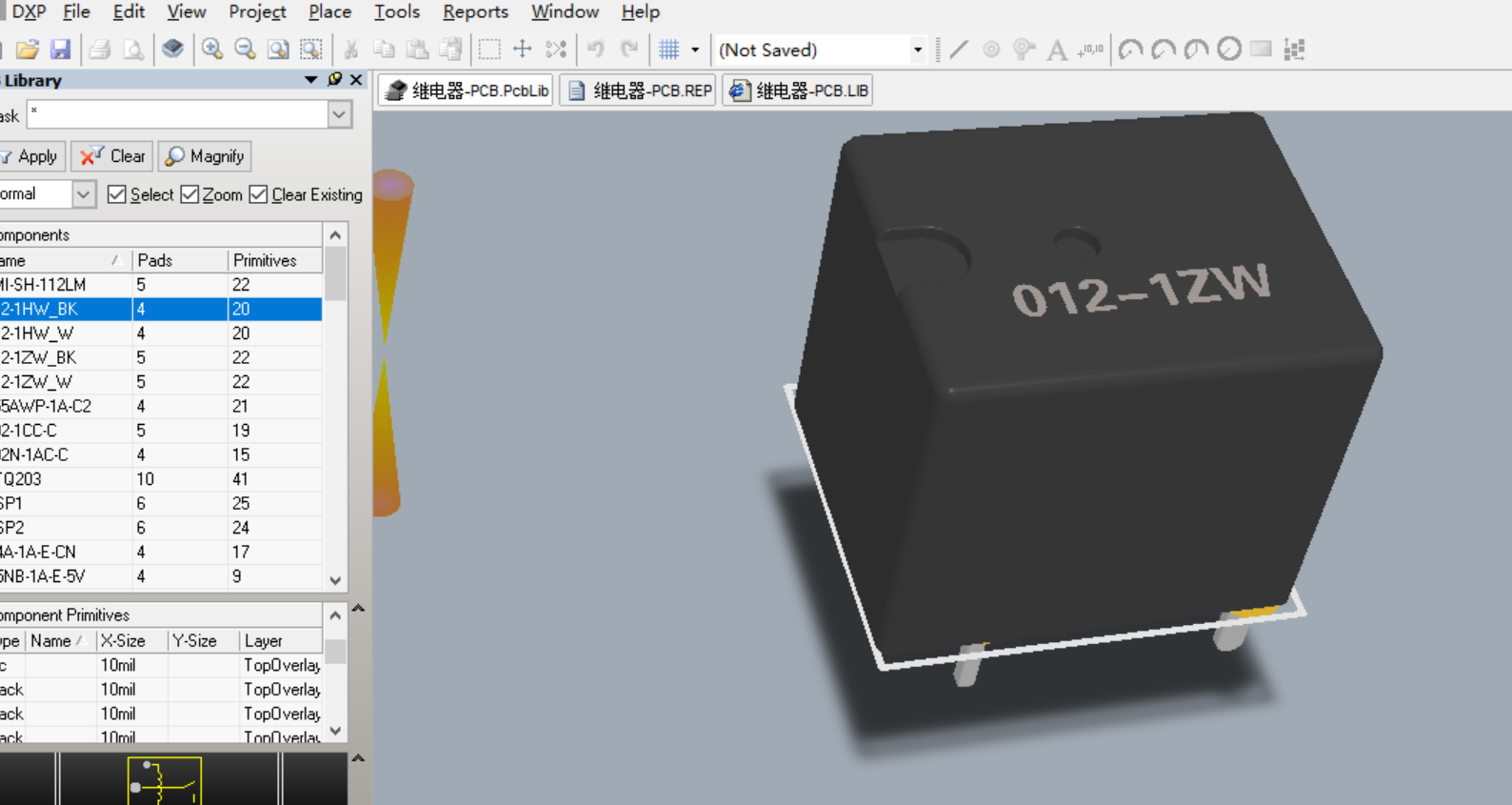The image size is (1512, 805).
Task: Switch to the 继电器-PCB.REP tab
Action: click(638, 91)
